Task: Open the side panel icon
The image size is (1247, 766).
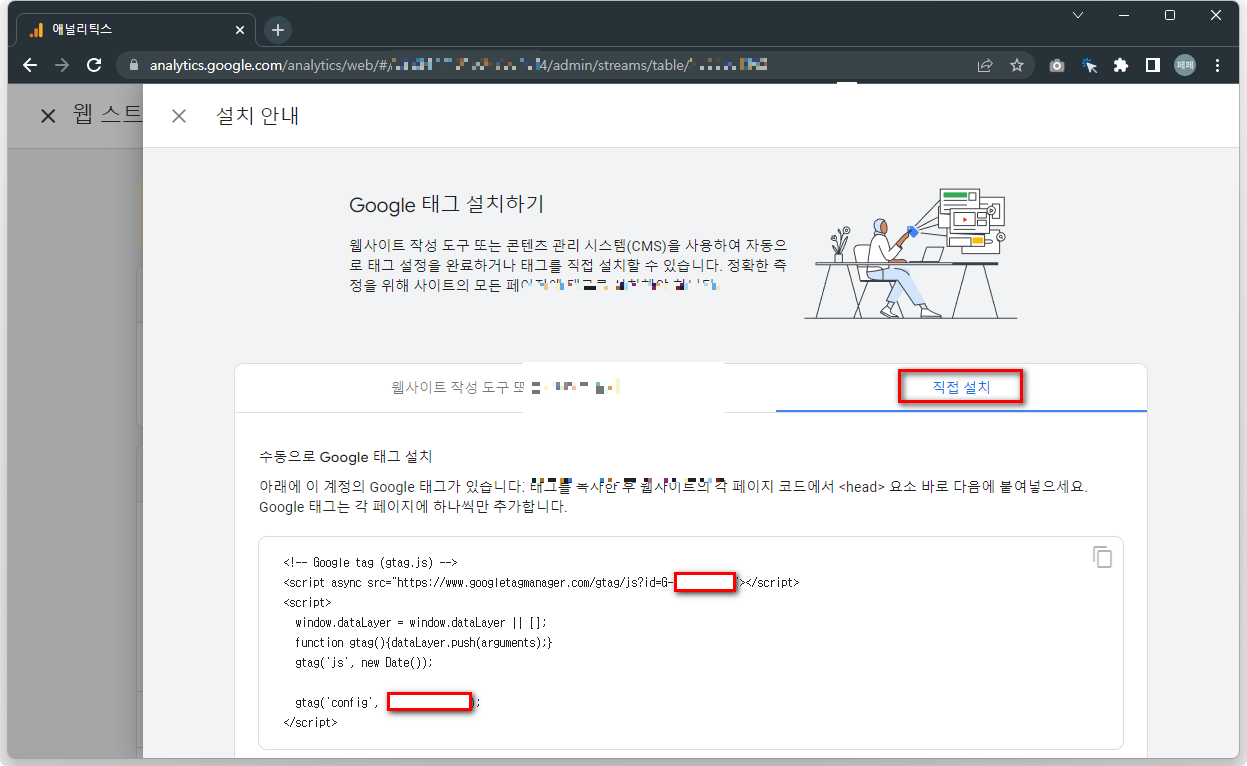Action: coord(1152,64)
